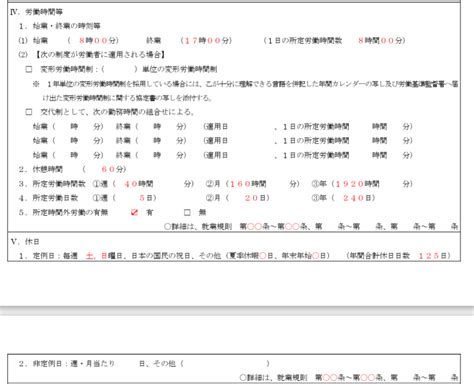
Task: Click the heading Ⅳ. 労働時間等
Action: click(36, 12)
